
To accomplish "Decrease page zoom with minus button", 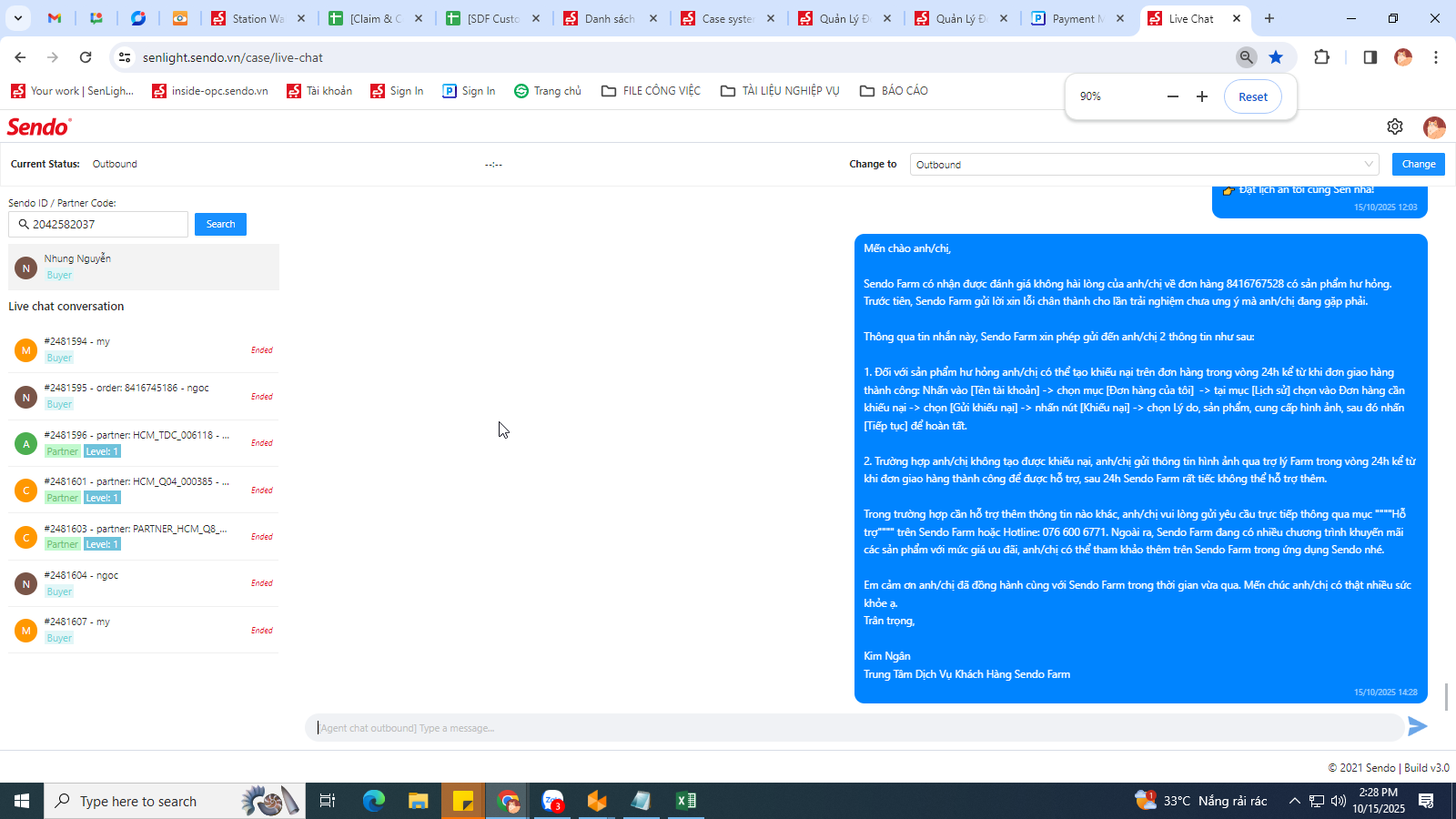I will coord(1173,96).
